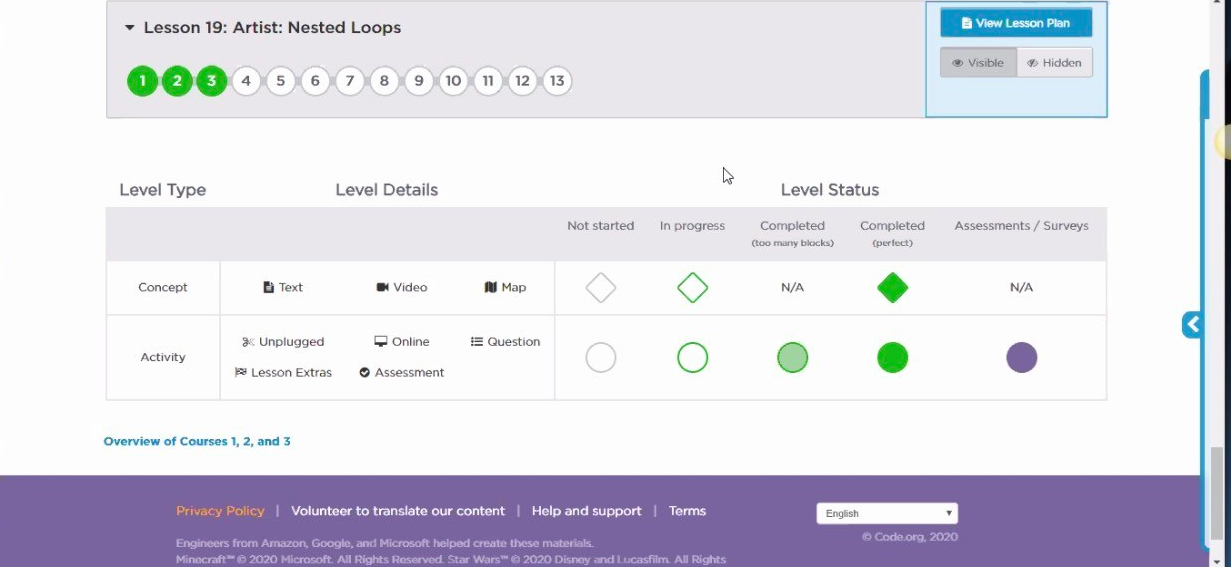Open the English language dropdown

(887, 513)
